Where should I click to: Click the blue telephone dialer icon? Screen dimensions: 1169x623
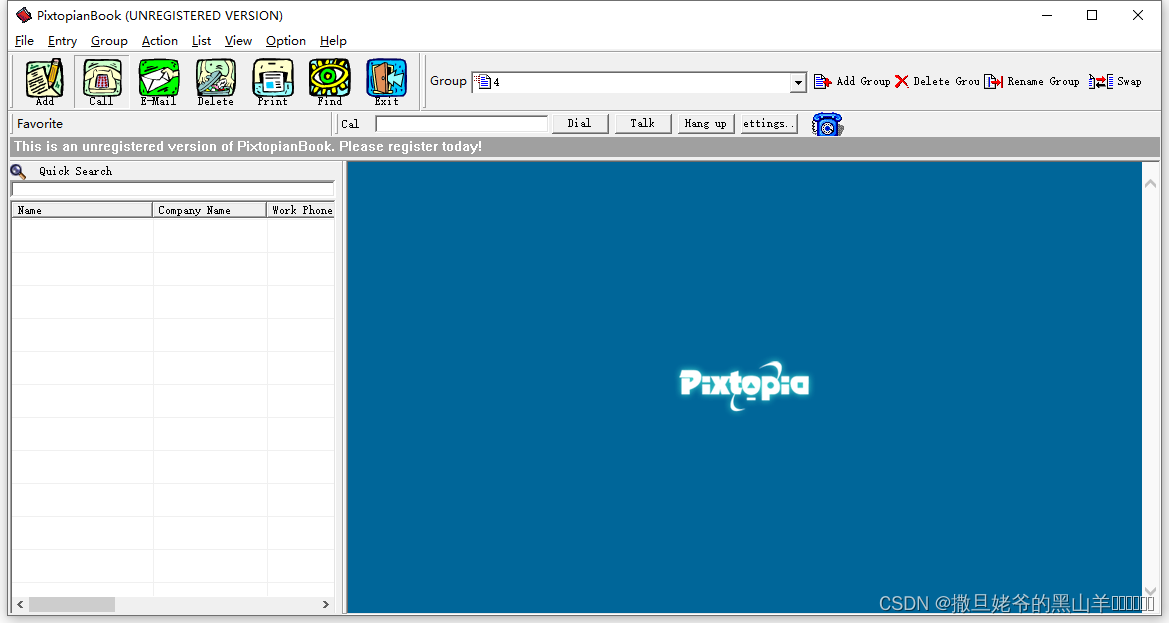pos(827,124)
